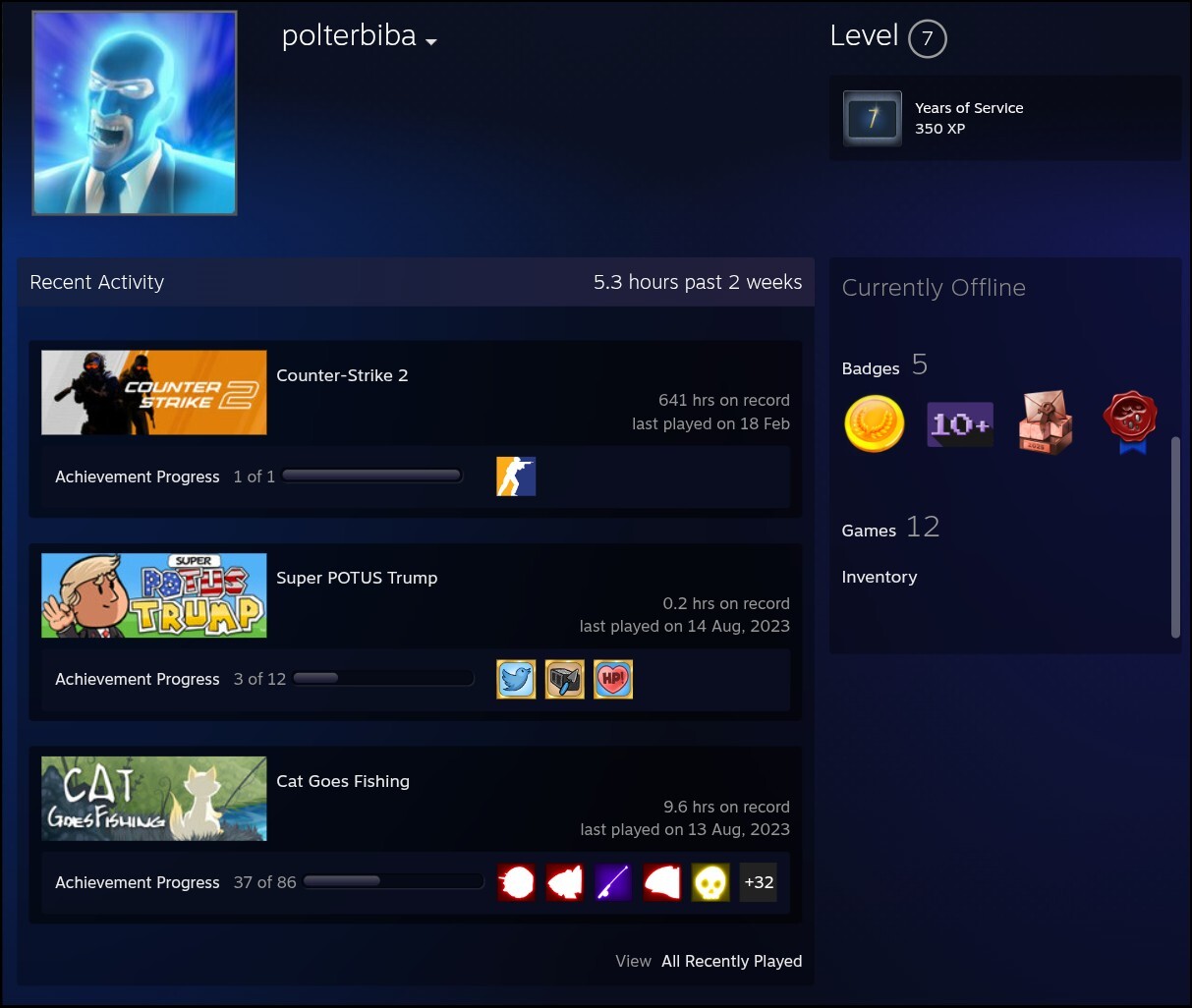Screen dimensions: 1192x1008
Task: Open the Super POTUS Trump title link
Action: 357,578
